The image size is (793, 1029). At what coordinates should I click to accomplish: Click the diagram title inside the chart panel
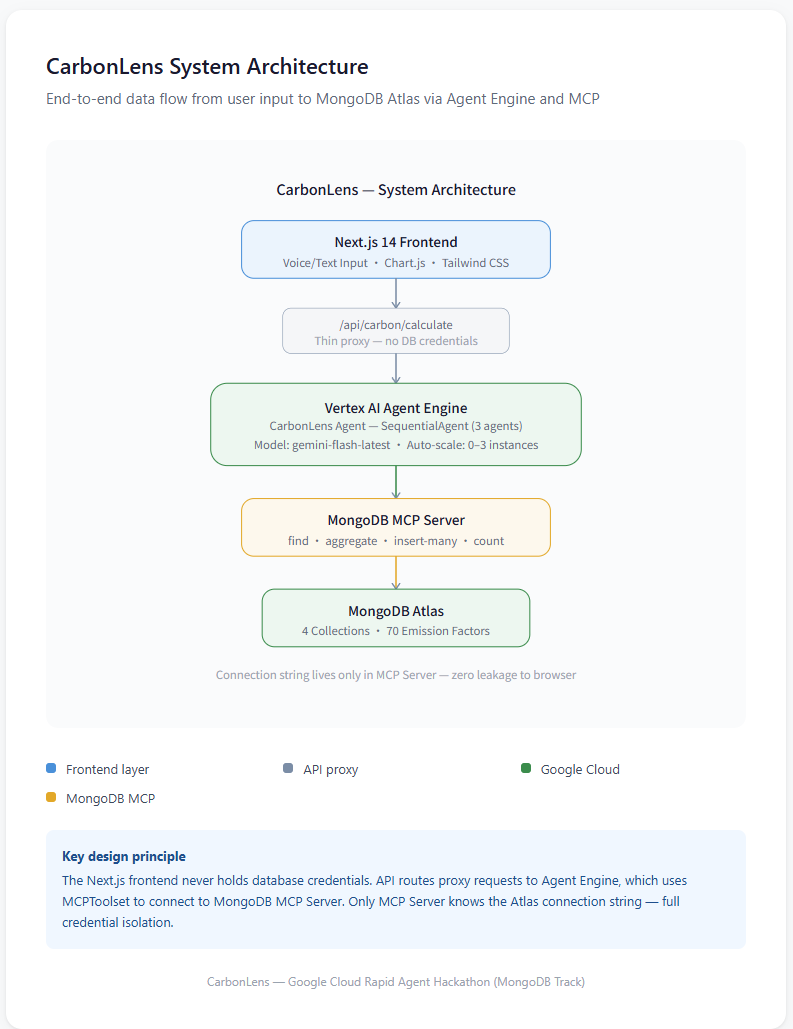click(396, 190)
